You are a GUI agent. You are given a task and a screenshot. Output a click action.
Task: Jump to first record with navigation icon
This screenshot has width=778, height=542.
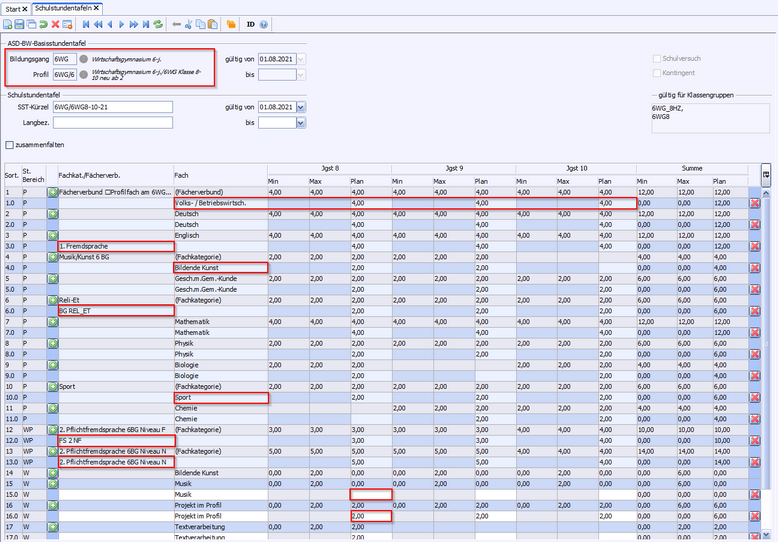click(x=86, y=23)
